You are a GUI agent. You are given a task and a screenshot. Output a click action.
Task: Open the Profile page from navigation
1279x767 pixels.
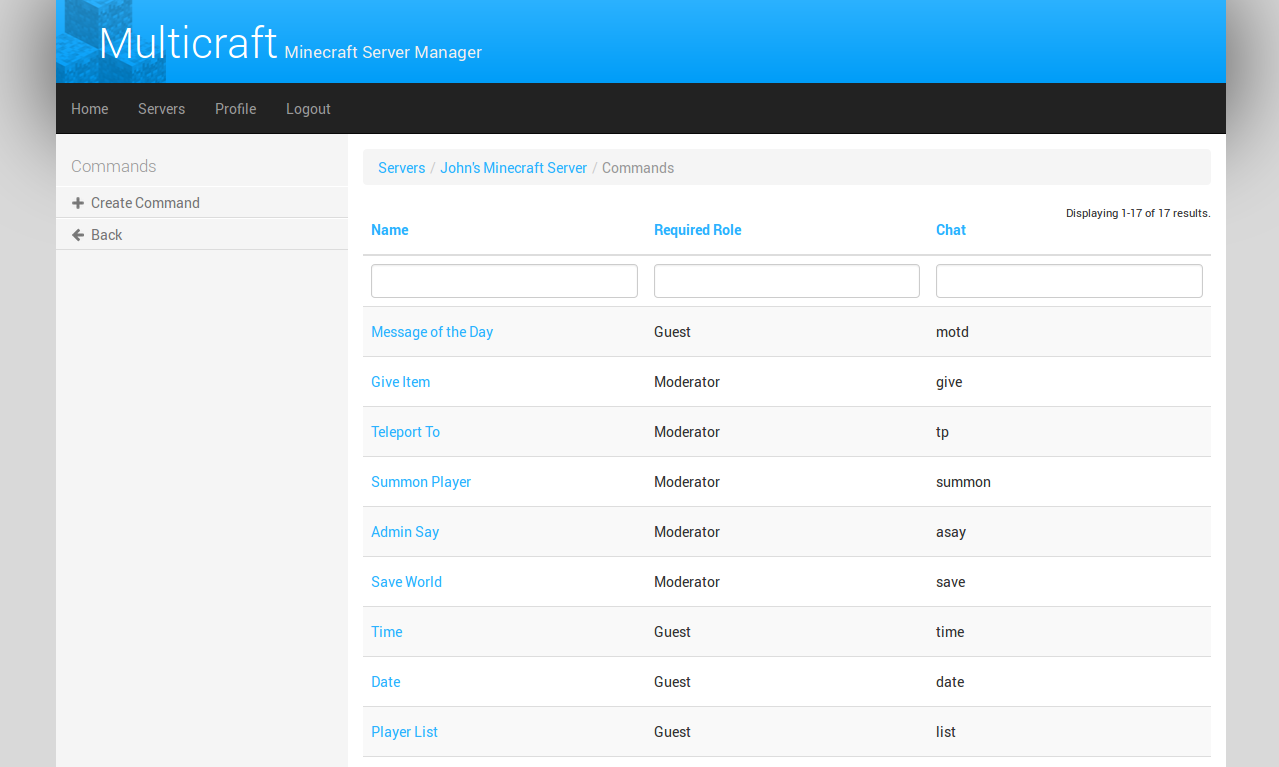236,109
